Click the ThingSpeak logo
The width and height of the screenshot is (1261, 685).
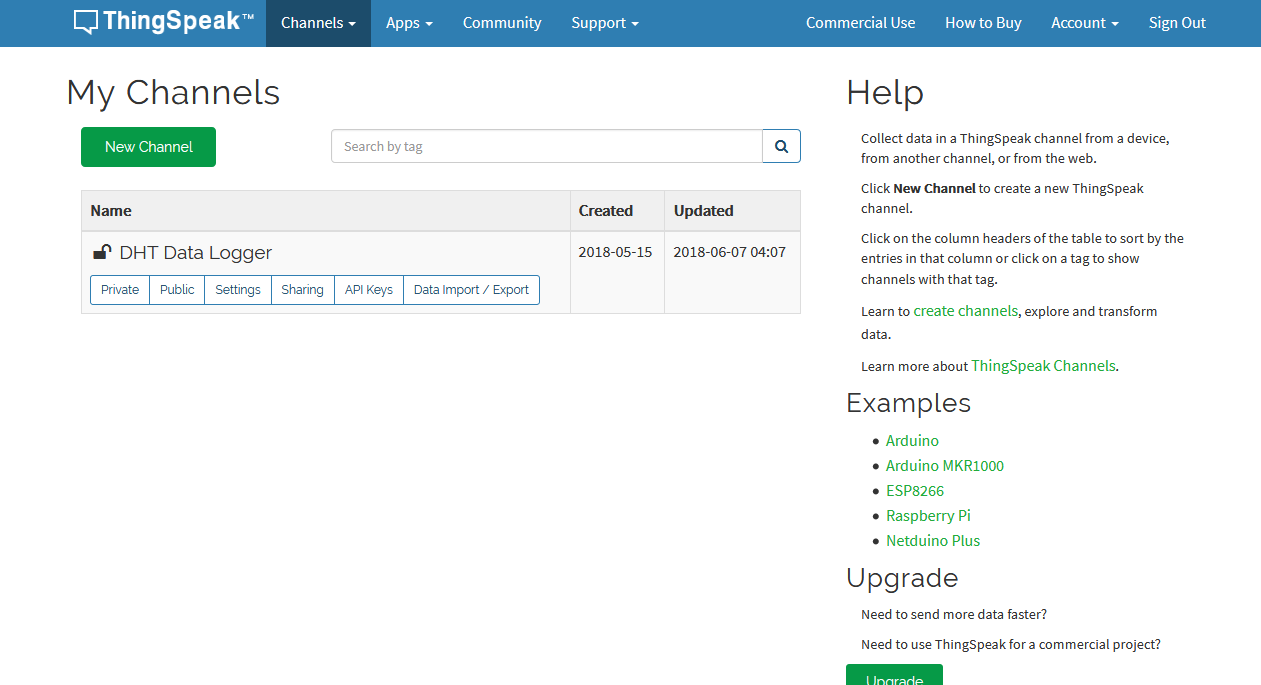coord(164,22)
